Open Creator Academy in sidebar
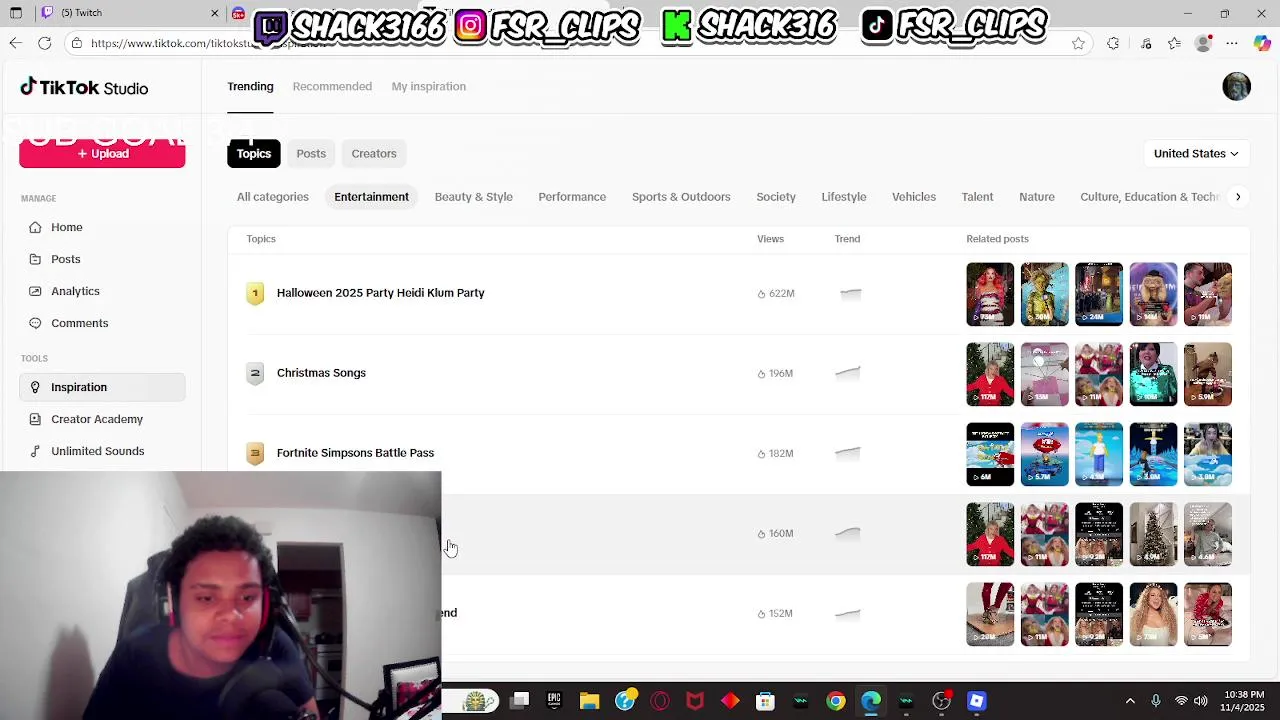The width and height of the screenshot is (1280, 720). point(102,419)
